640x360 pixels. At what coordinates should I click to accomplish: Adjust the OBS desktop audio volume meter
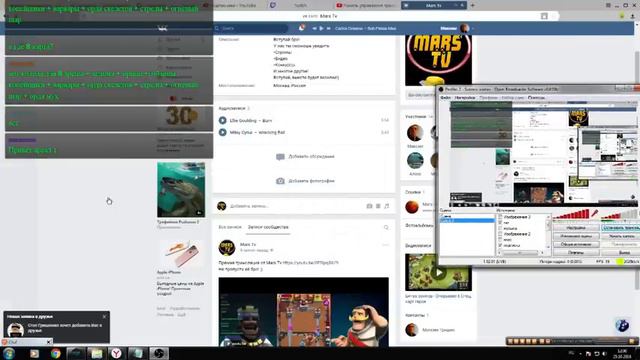coord(620,214)
